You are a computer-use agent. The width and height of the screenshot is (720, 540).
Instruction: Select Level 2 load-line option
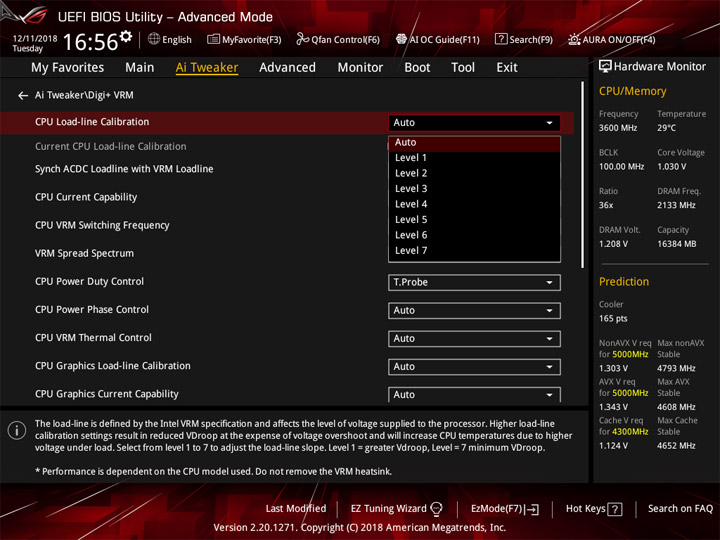pyautogui.click(x=474, y=174)
